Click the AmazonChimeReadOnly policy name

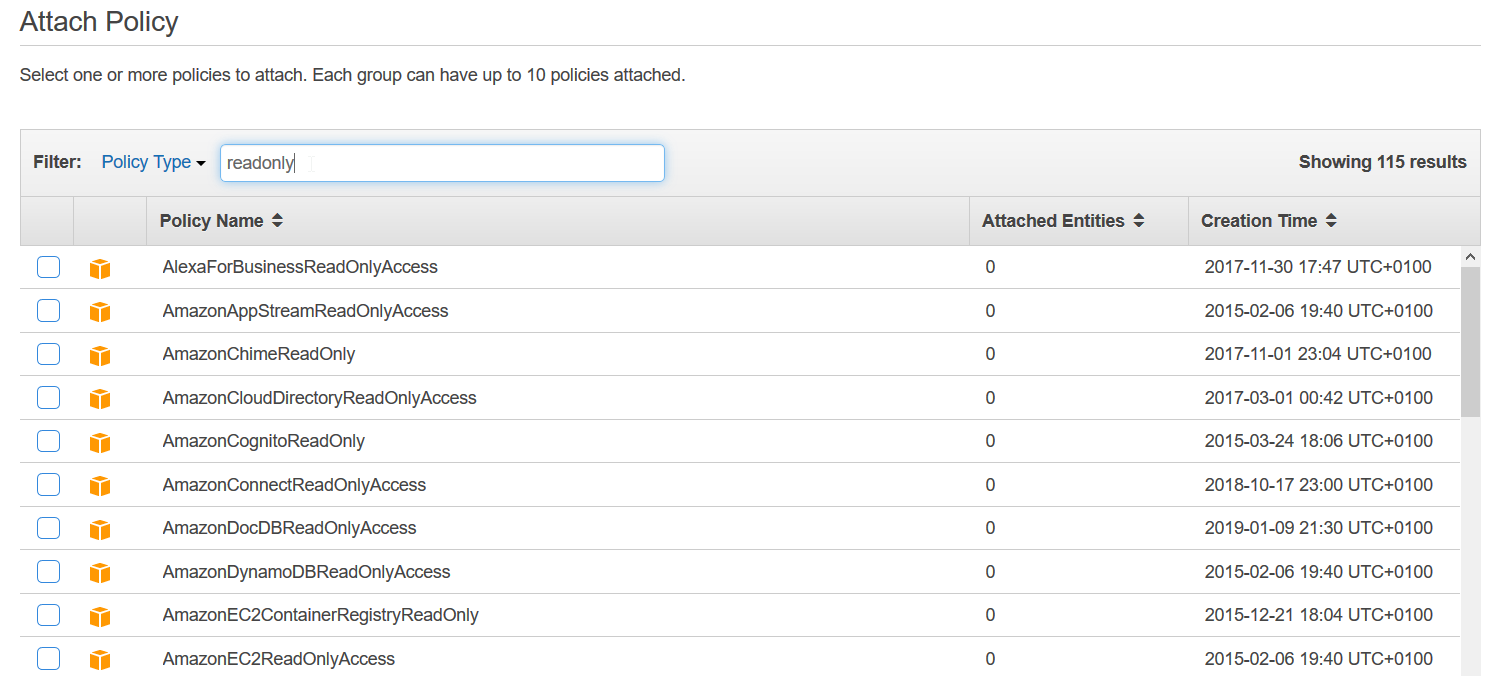pos(258,354)
